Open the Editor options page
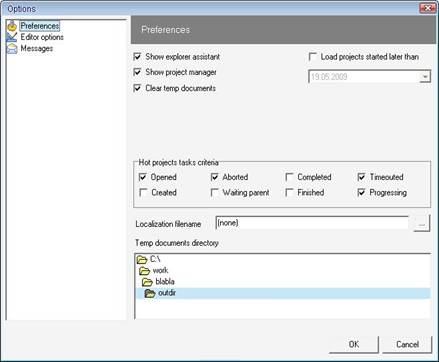 click(42, 37)
